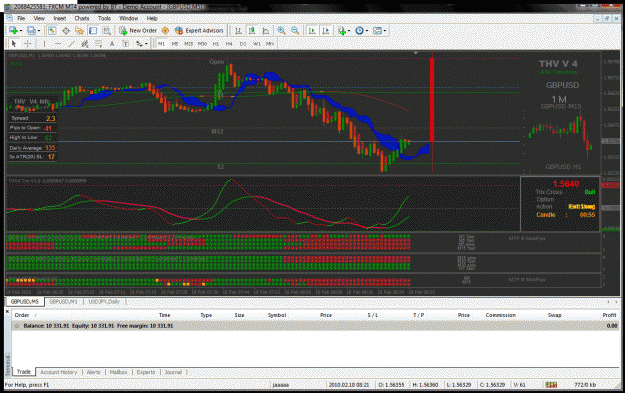The image size is (625, 393).
Task: Switch chart to H1 timeframe
Action: 216,44
